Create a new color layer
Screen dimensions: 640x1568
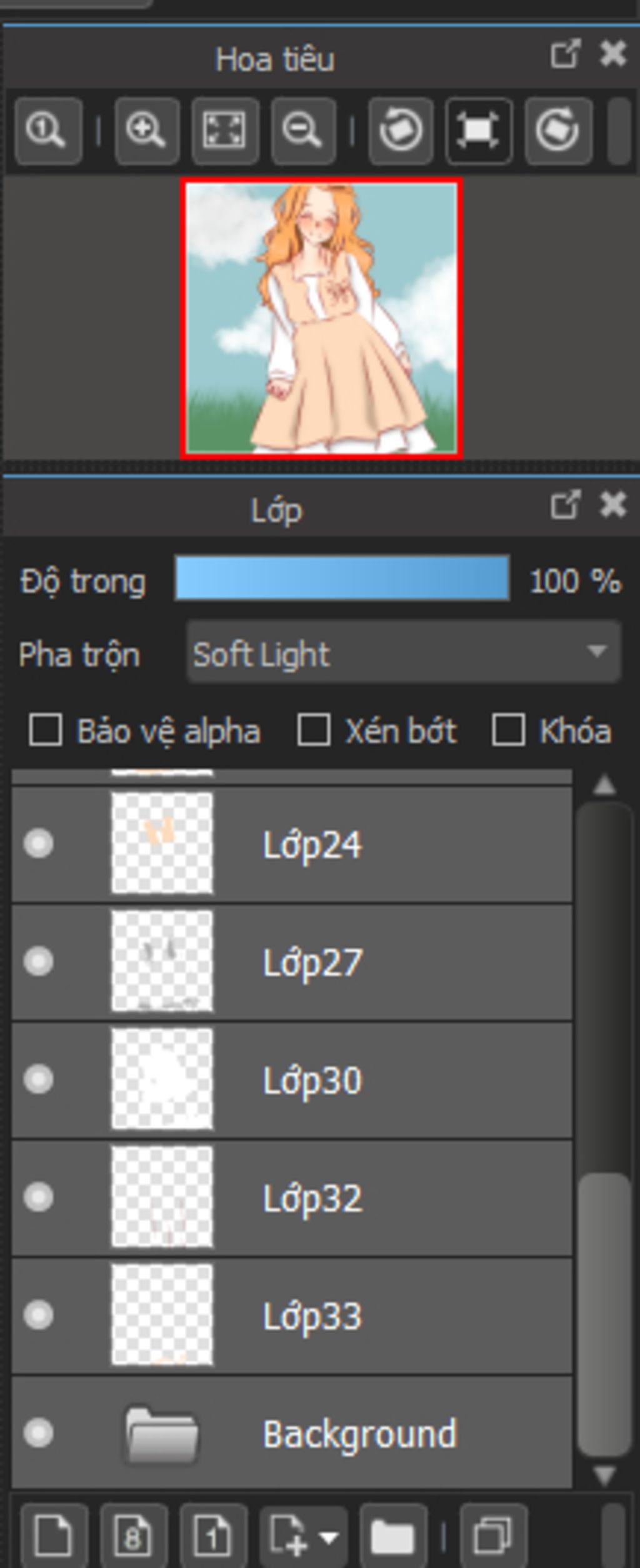coord(54,1536)
